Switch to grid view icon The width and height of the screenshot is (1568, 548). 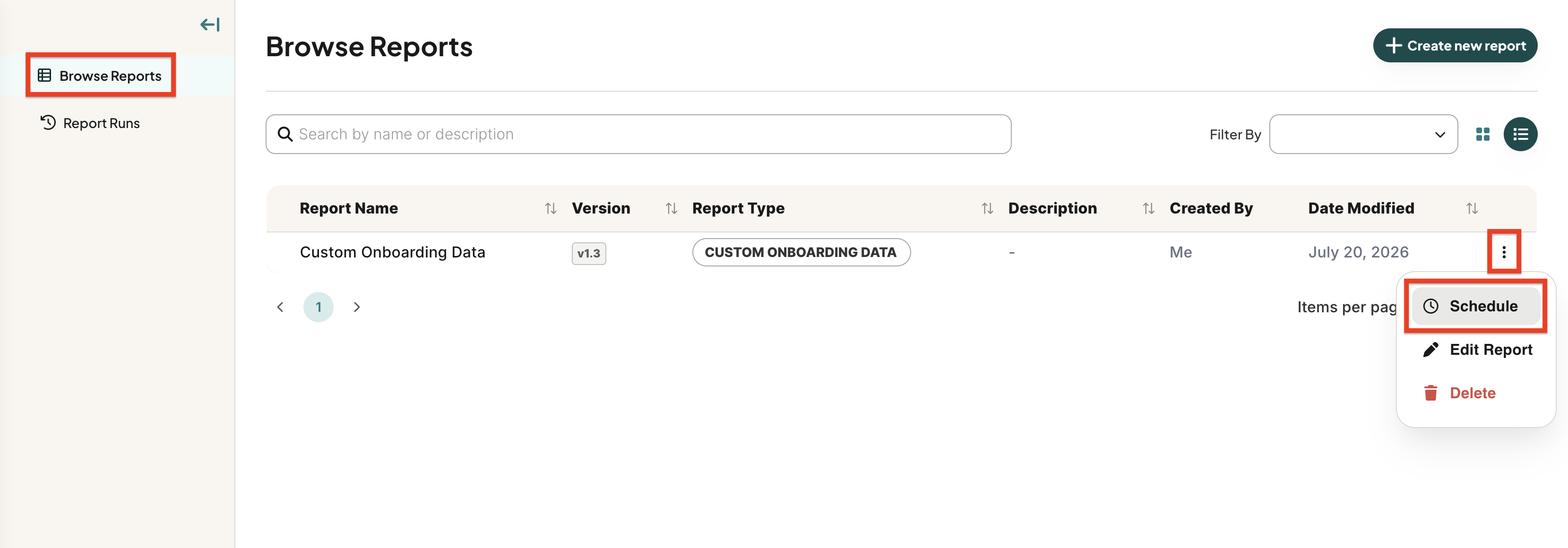(1483, 134)
